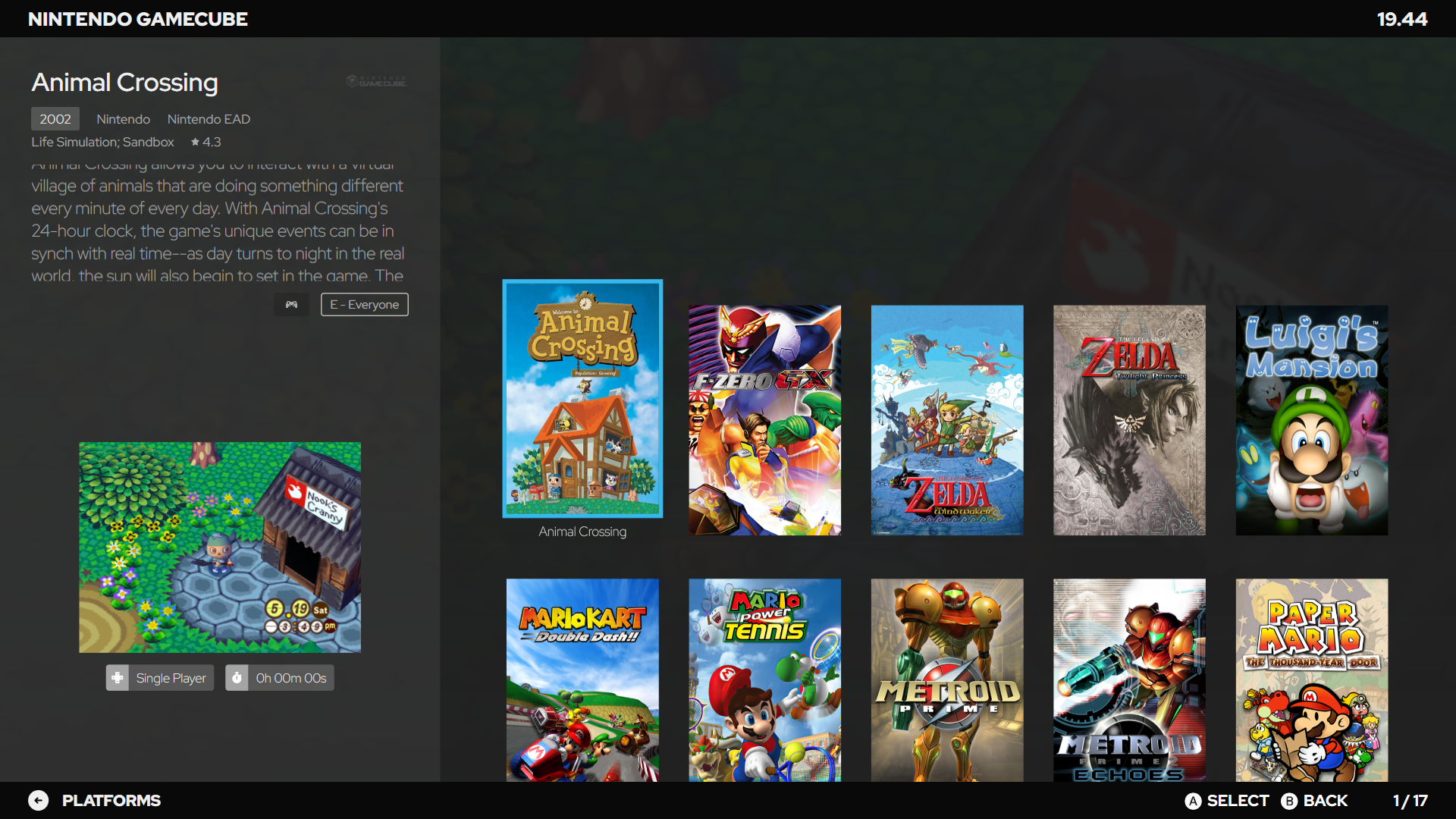Image resolution: width=1456 pixels, height=819 pixels.
Task: Select the Paper Mario Thousand-Year Door cover
Action: tap(1312, 680)
